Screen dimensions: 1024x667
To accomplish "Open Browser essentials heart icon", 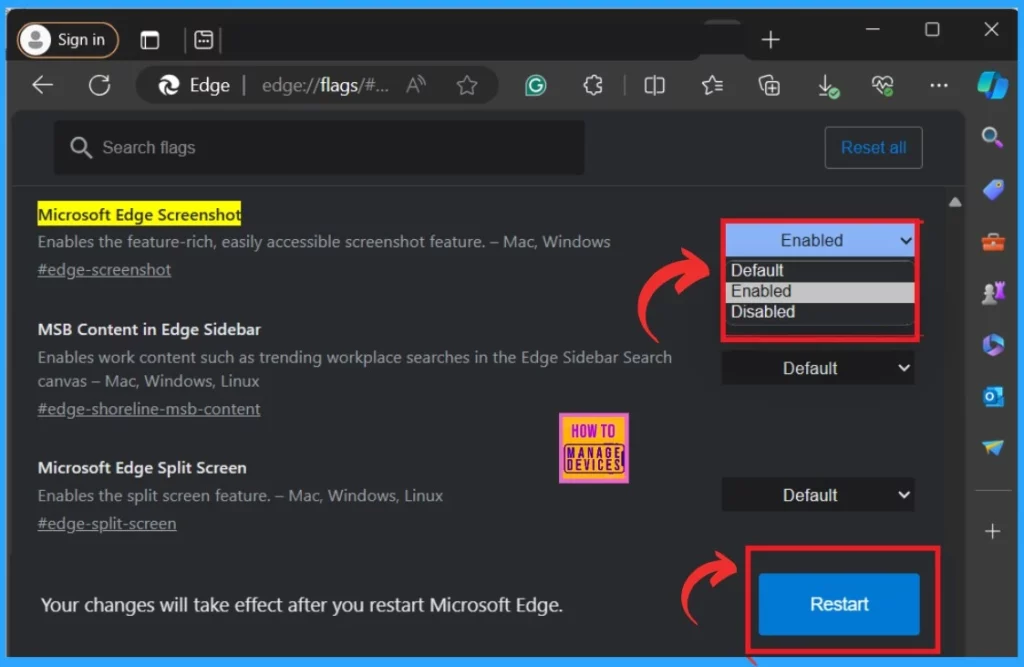I will [x=882, y=86].
